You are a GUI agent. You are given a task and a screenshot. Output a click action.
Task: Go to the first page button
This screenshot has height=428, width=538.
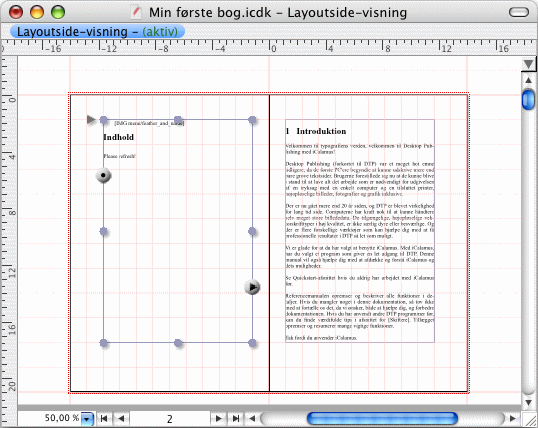104,418
